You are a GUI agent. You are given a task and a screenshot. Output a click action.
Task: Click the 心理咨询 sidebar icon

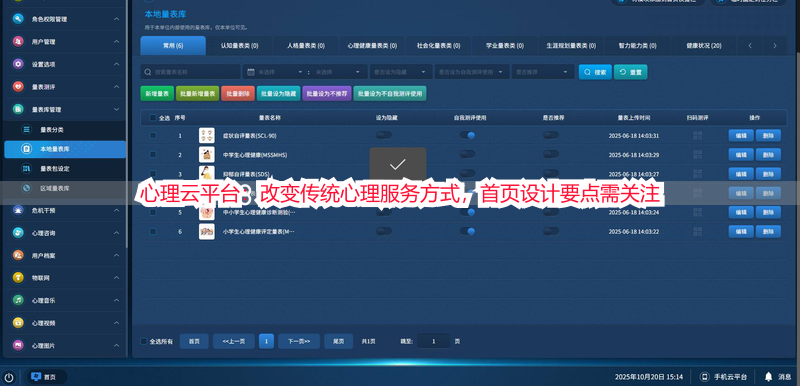point(18,233)
